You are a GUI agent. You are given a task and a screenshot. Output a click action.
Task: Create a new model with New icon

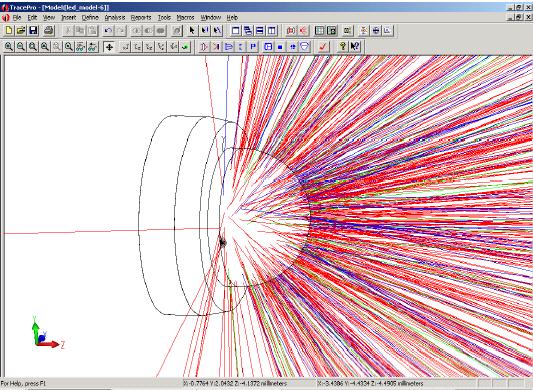[9, 31]
